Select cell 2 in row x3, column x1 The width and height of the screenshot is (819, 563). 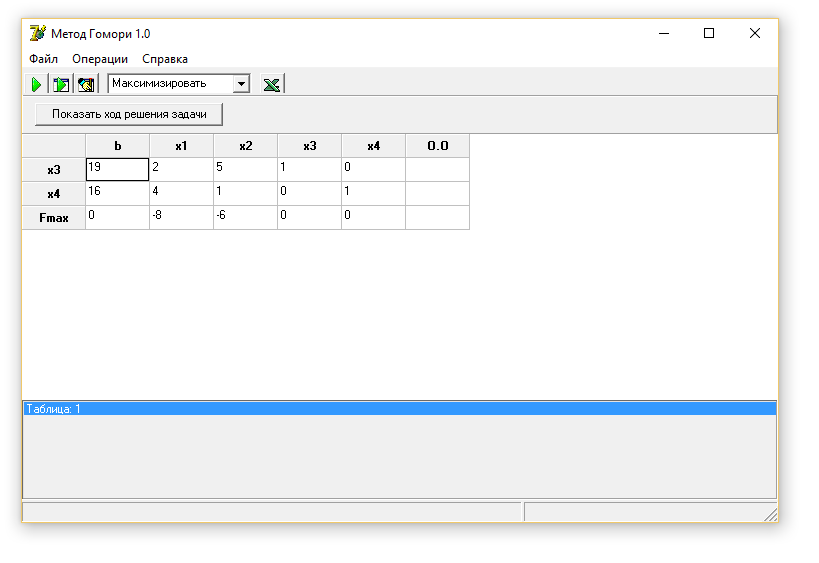point(181,170)
